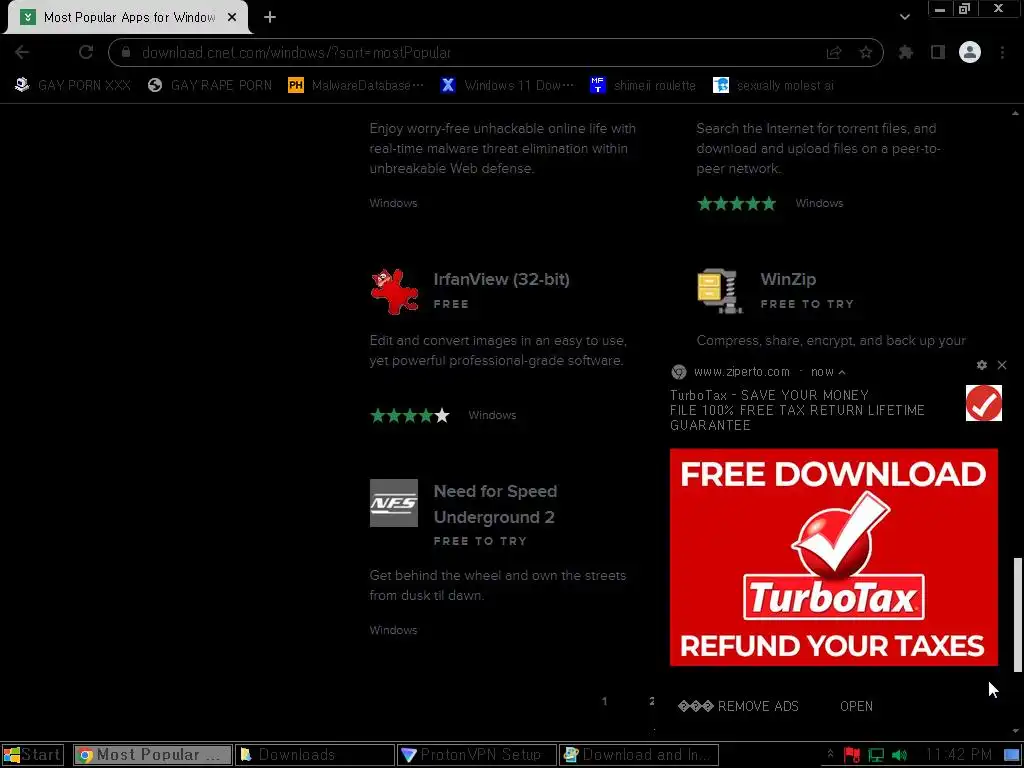Click the FREE label under IrfanView
Viewport: 1024px width, 768px height.
tap(451, 304)
